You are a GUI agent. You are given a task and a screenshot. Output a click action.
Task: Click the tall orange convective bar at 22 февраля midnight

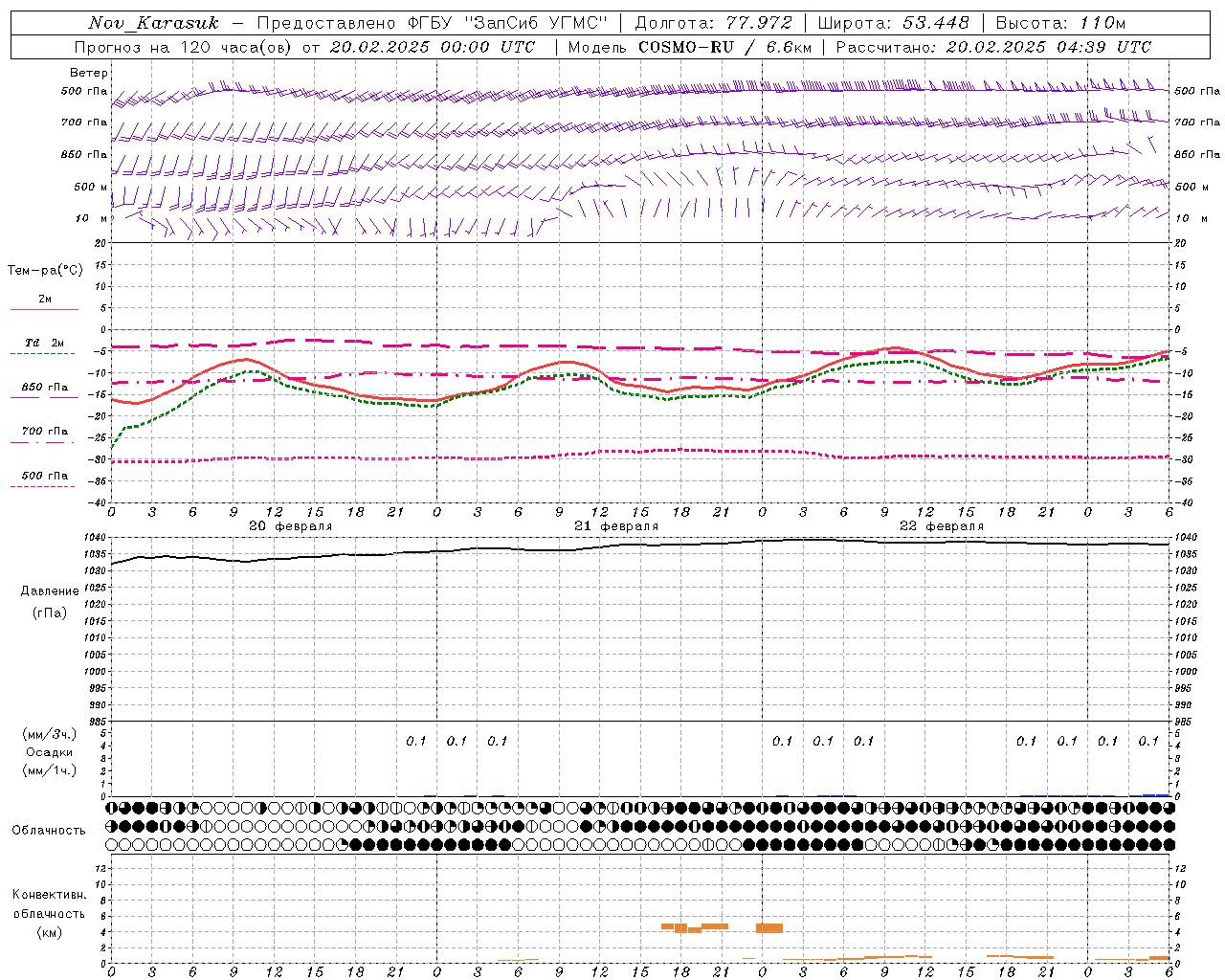point(769,927)
